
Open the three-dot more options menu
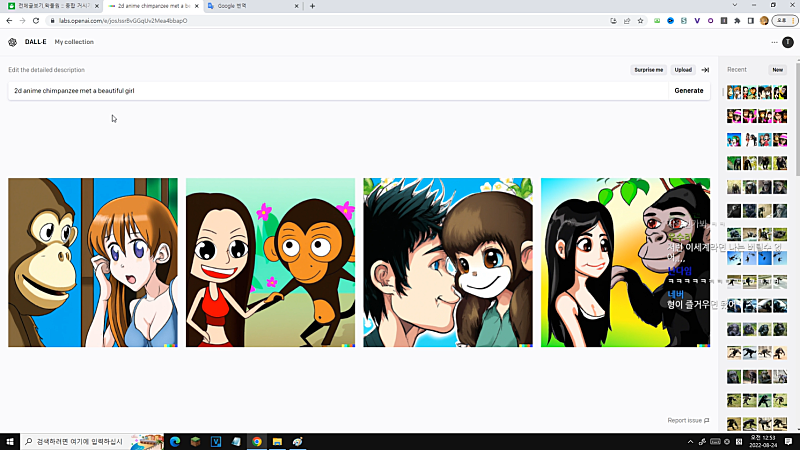[774, 42]
